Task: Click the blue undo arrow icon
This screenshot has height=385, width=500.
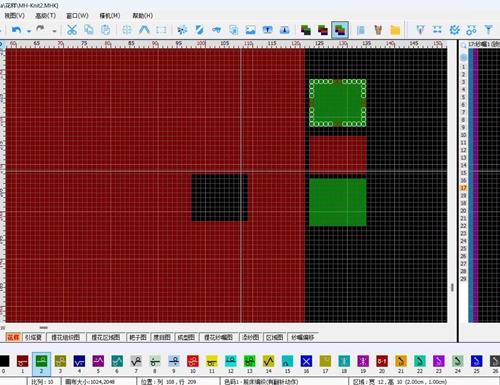Action: tap(16, 30)
